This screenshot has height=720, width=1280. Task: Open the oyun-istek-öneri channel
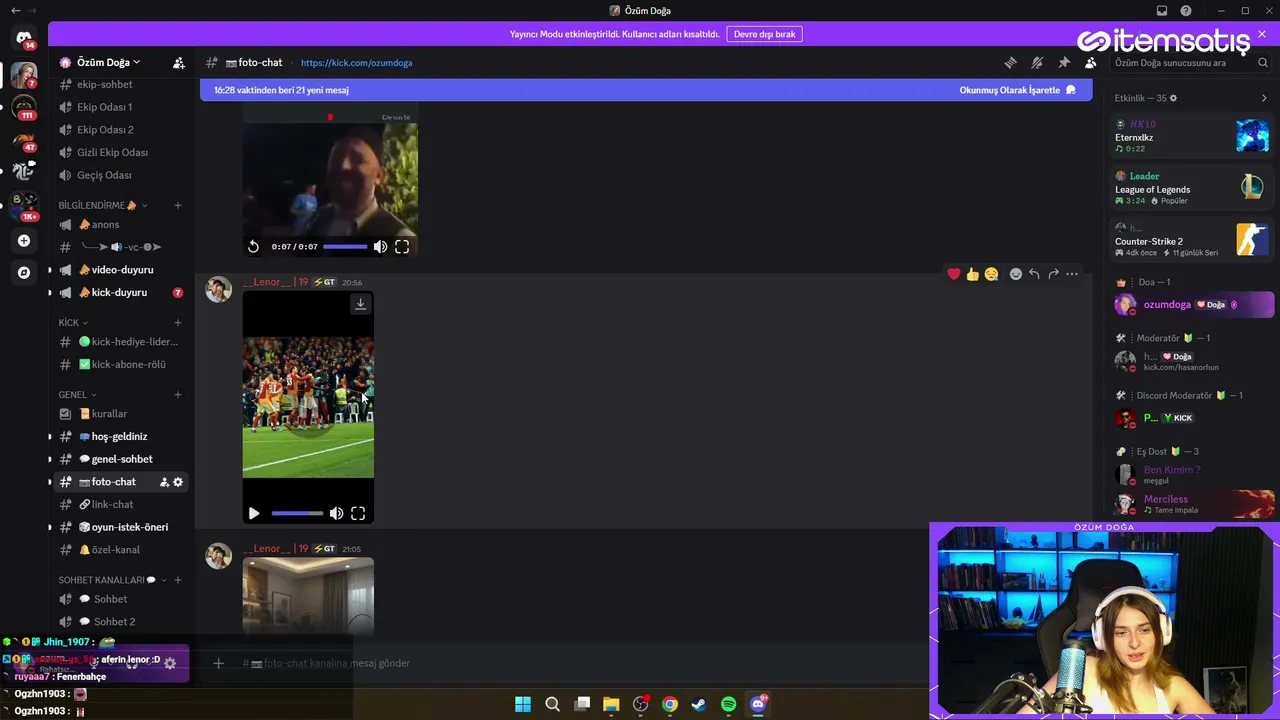[122, 527]
